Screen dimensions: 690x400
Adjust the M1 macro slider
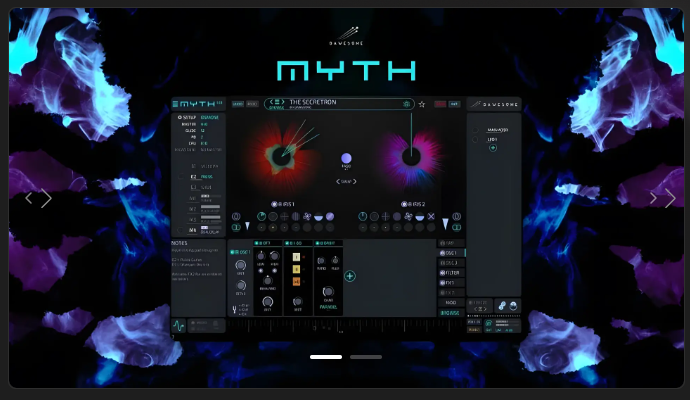(211, 196)
